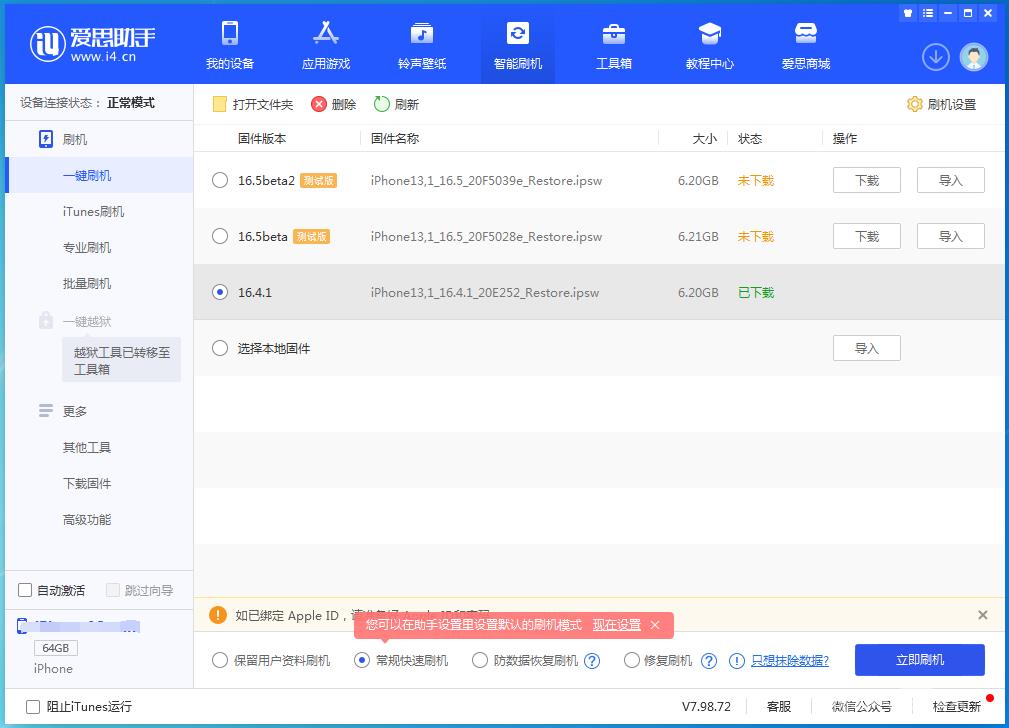This screenshot has width=1009, height=728.
Task: Open the user avatar profile
Action: click(x=973, y=57)
